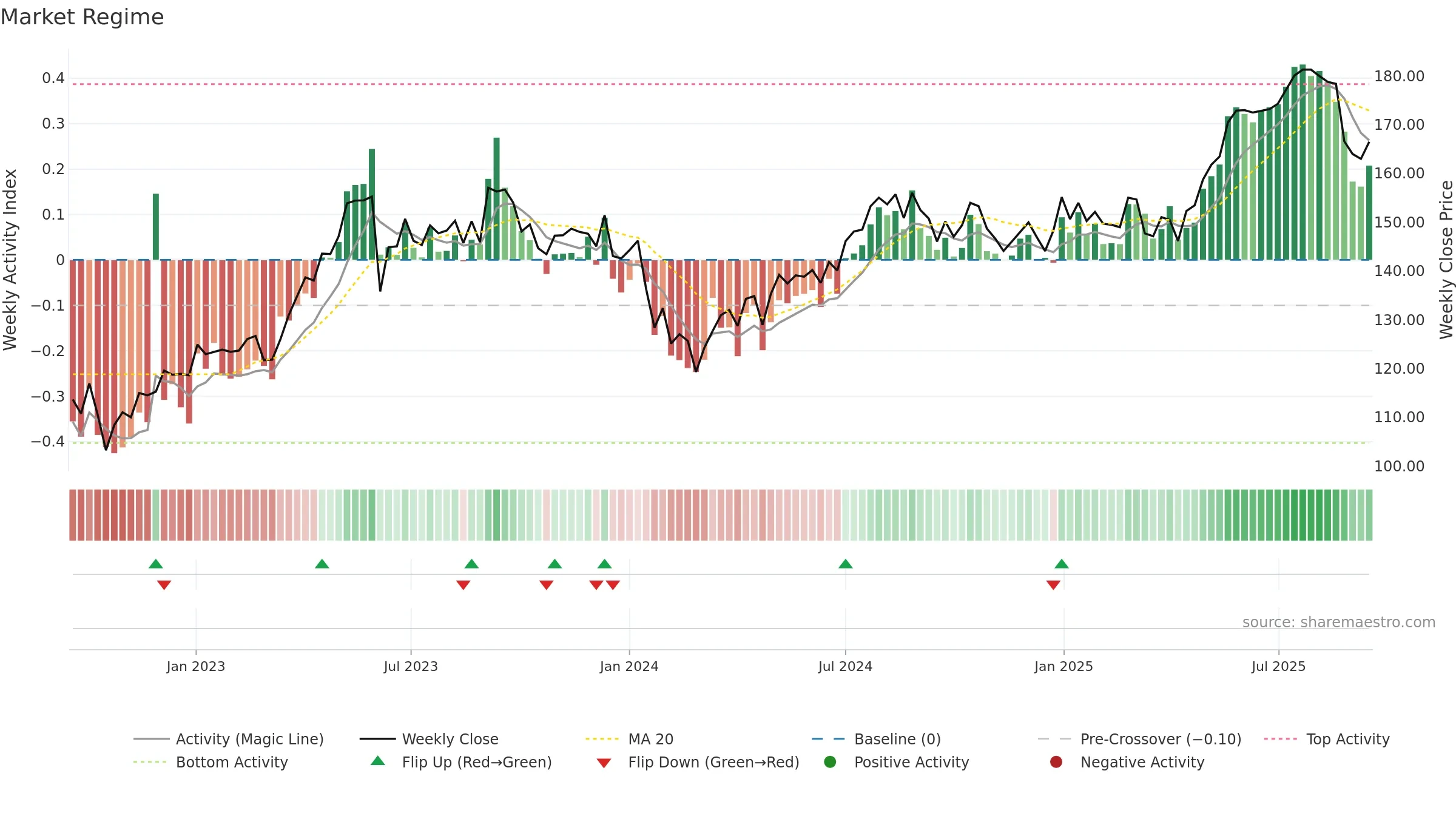Click the flip-down marker just before Jan 2025

pos(1053,585)
